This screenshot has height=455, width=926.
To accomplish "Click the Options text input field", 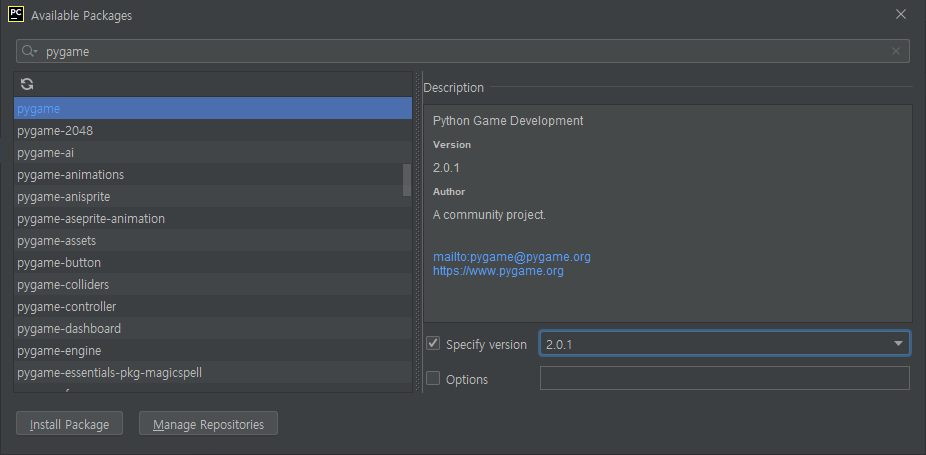I will tap(725, 378).
